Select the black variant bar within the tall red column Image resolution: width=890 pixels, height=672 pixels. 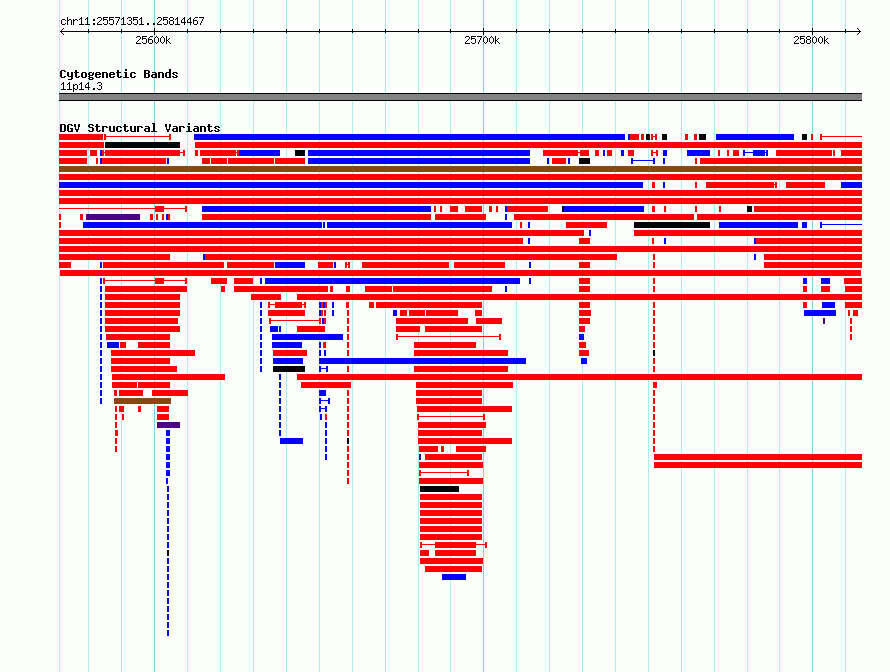(439, 489)
